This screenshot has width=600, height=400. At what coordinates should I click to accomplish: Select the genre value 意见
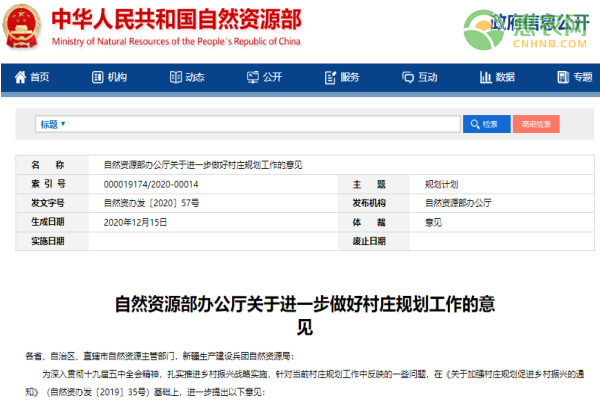[x=433, y=222]
